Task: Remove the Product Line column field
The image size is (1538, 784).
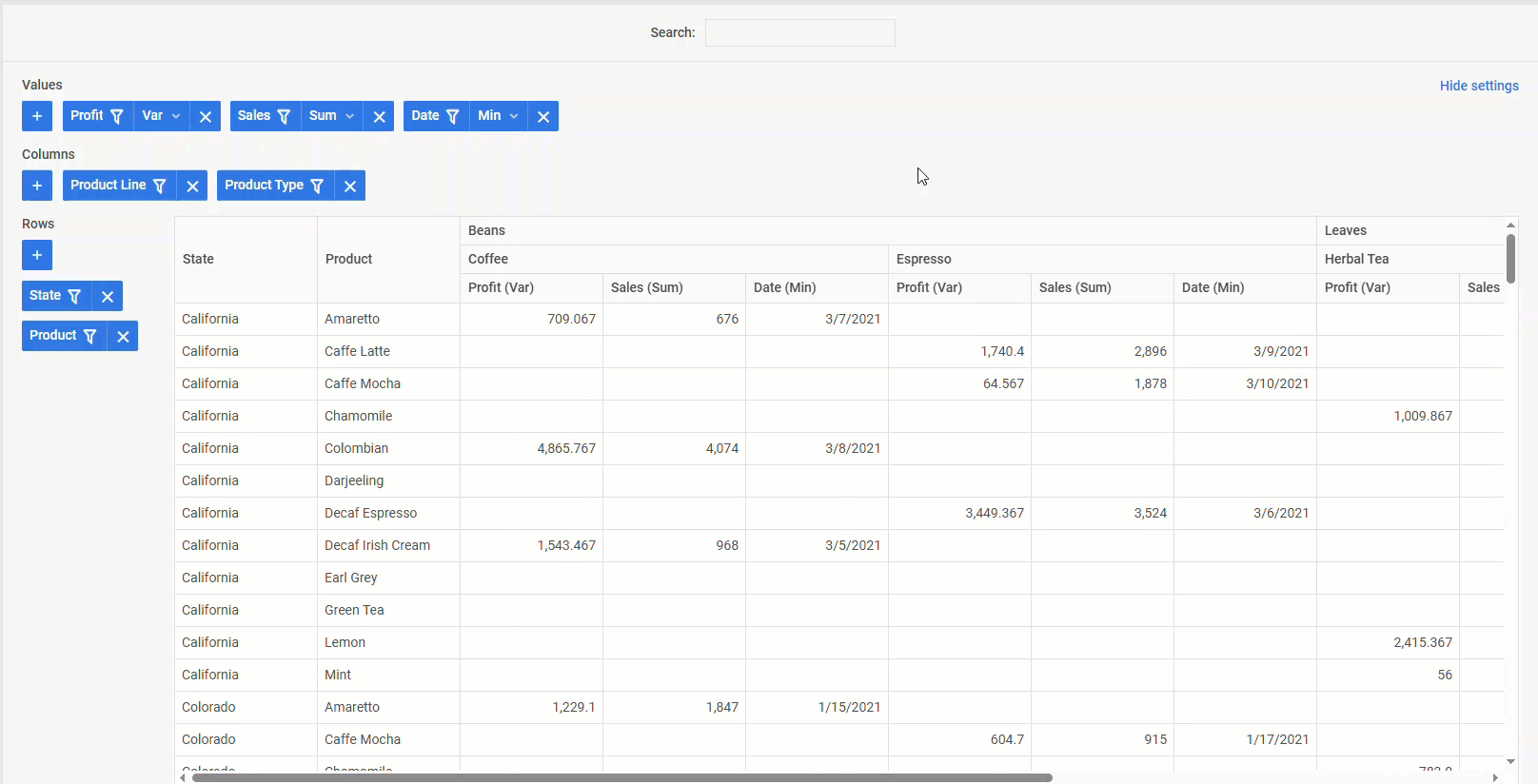Action: [192, 186]
